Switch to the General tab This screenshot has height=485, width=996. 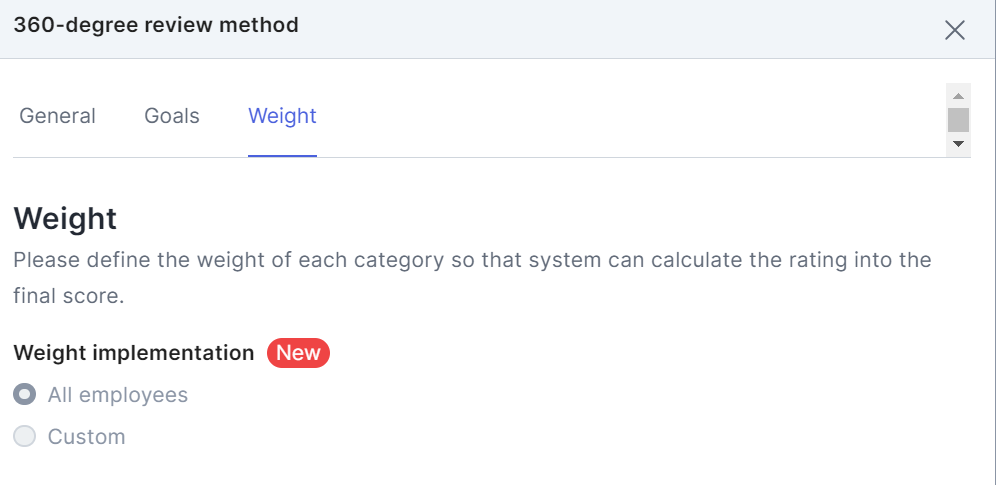pos(58,116)
